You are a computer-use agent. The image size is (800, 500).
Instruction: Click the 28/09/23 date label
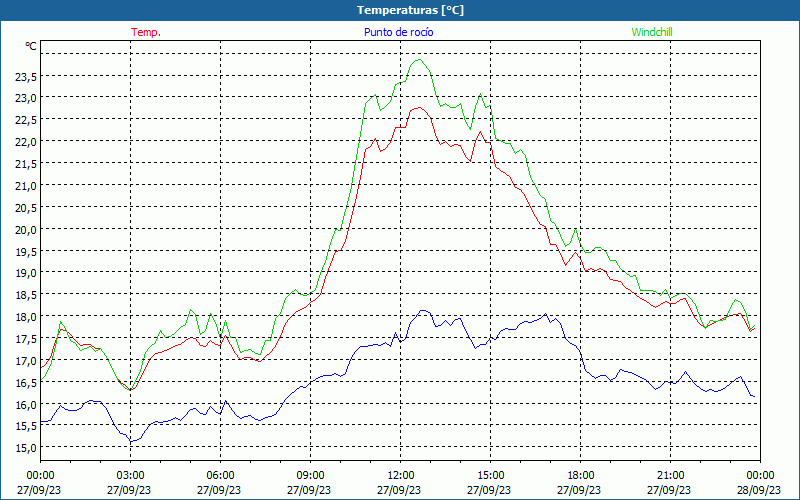(760, 490)
